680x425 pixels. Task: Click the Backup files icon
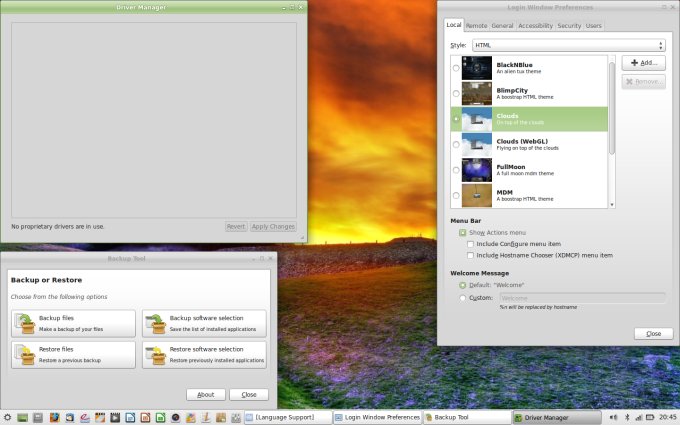coord(24,323)
